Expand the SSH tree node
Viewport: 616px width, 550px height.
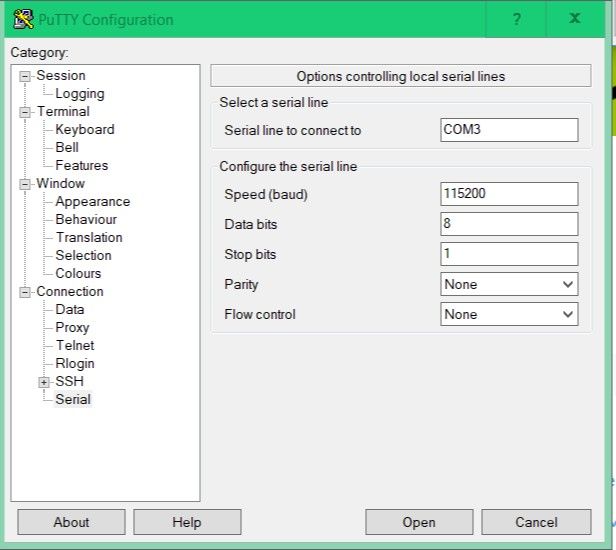(x=44, y=382)
